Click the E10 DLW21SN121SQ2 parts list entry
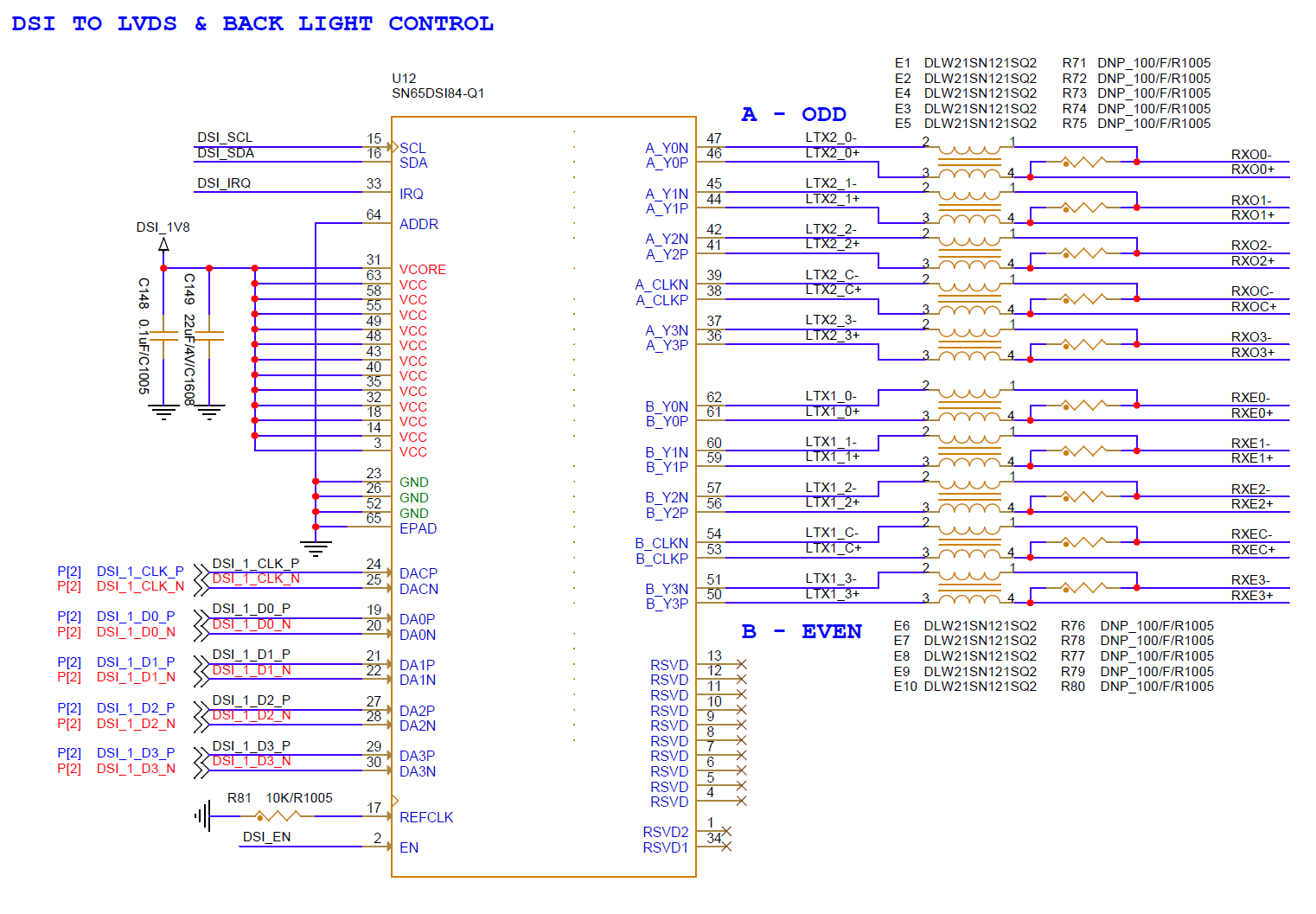 click(x=966, y=687)
